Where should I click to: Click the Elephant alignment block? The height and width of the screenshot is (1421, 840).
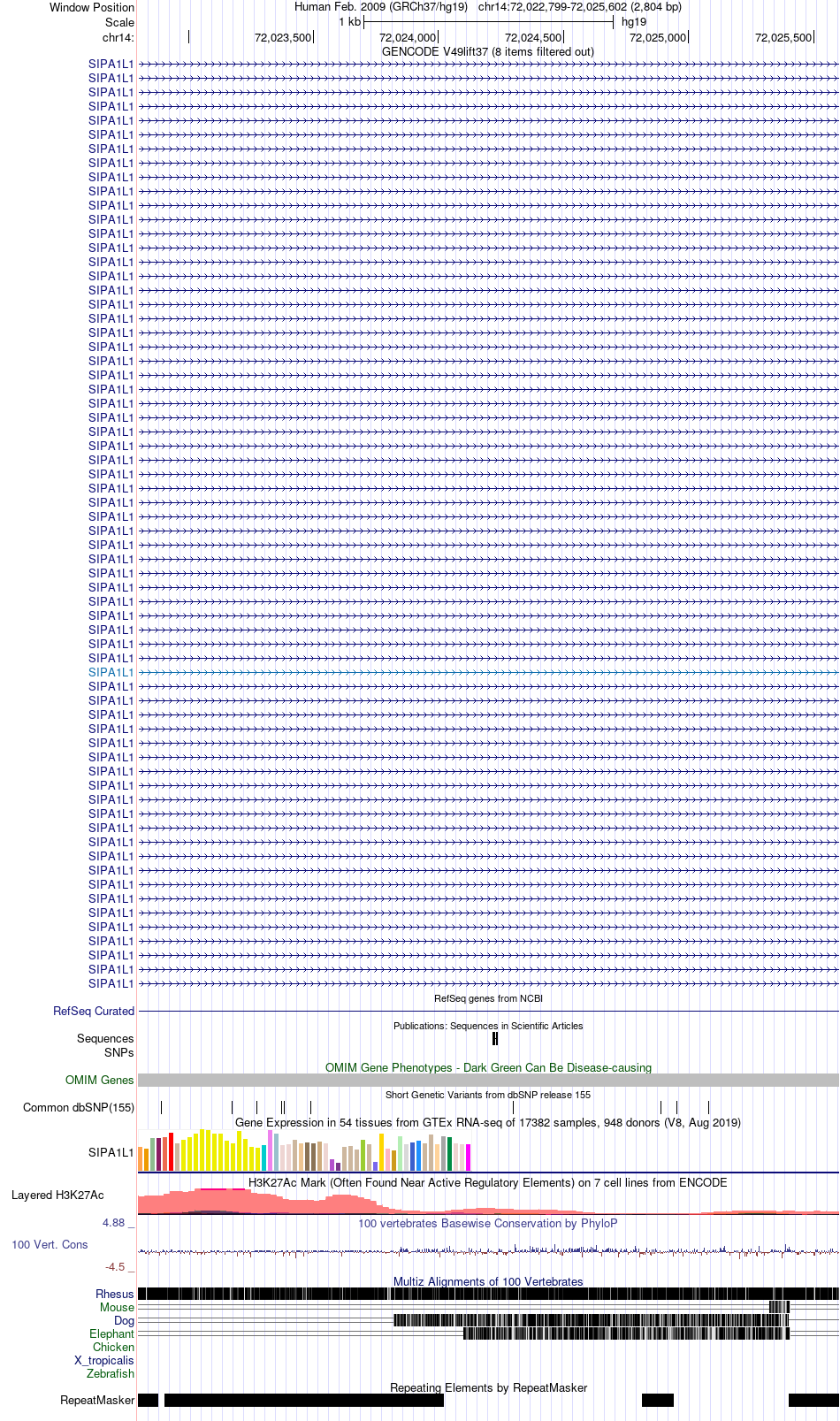pos(625,1333)
